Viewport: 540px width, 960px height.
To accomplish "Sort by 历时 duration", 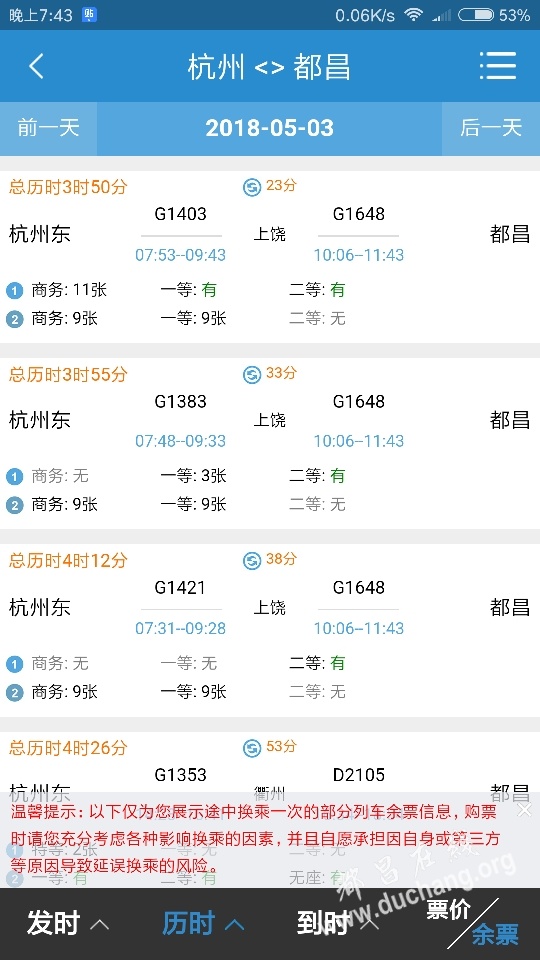I will click(x=203, y=924).
